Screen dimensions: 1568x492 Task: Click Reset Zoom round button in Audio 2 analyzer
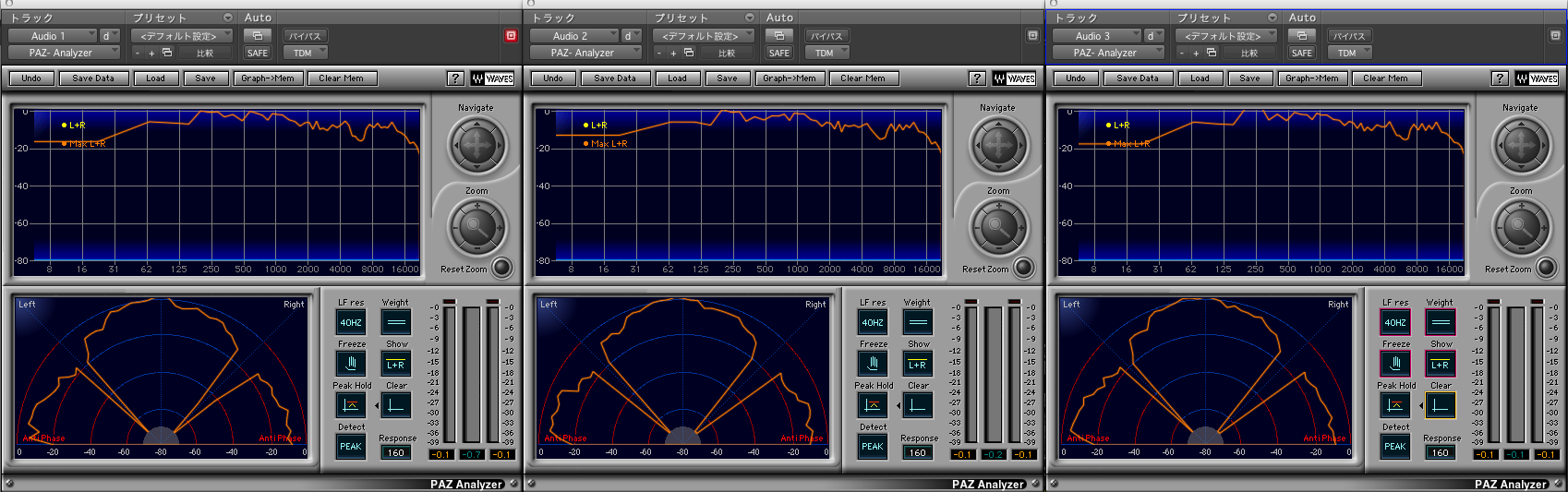click(1023, 268)
